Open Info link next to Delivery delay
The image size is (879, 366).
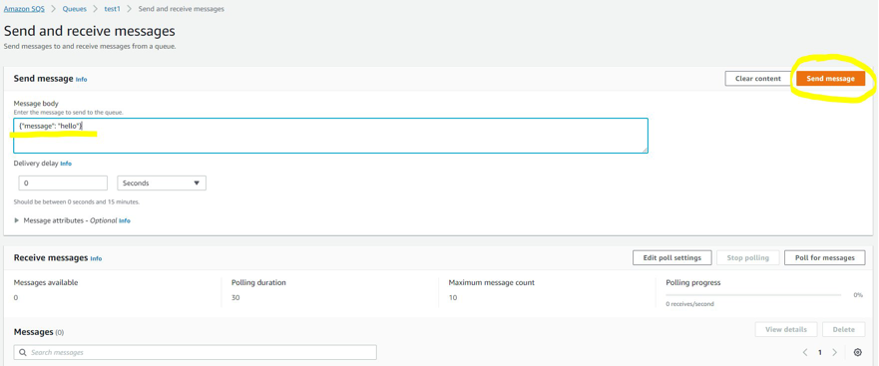[66, 164]
